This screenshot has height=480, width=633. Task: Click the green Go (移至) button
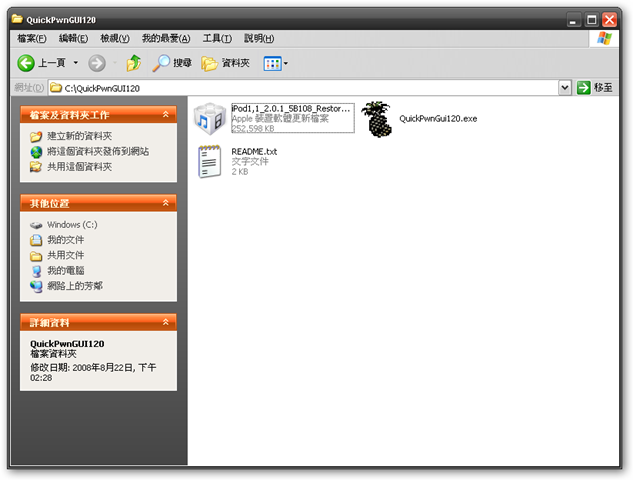tap(595, 88)
